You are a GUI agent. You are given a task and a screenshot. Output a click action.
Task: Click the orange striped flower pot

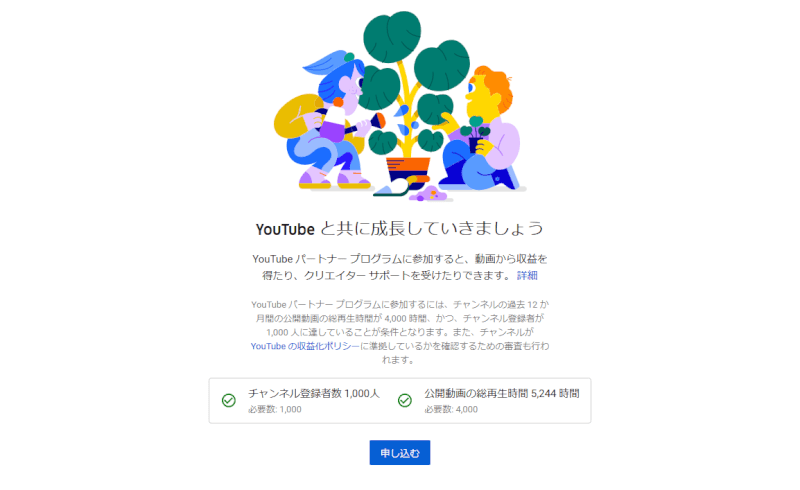(407, 171)
